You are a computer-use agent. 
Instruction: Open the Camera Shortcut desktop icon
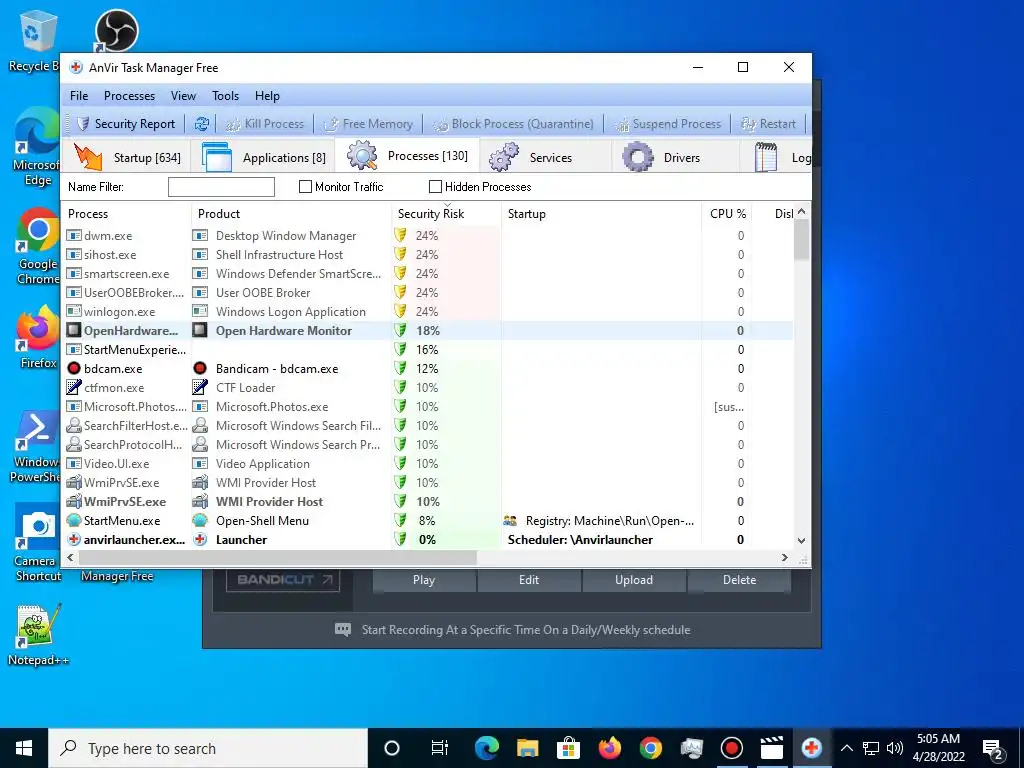coord(38,542)
